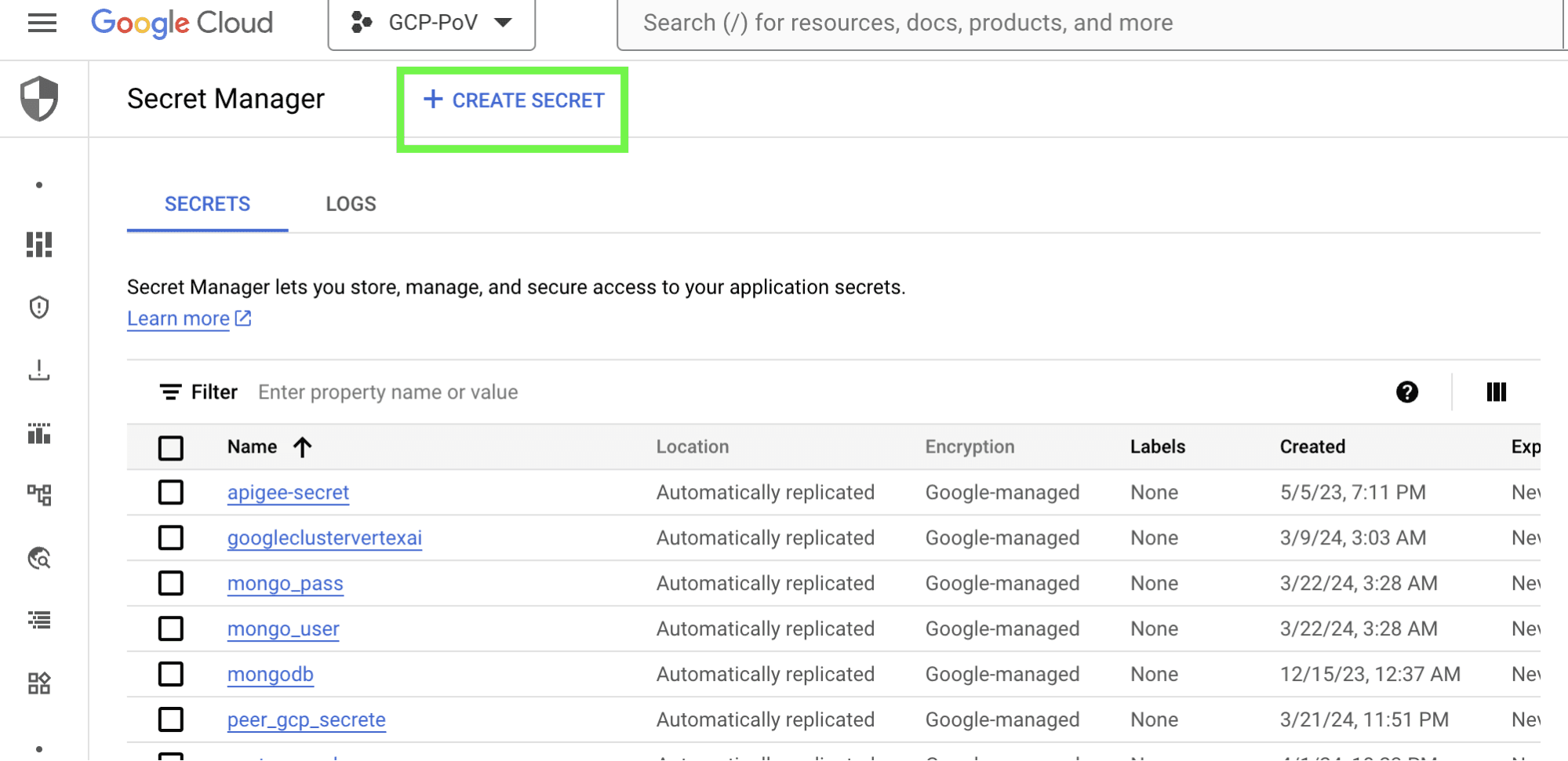The width and height of the screenshot is (1568, 761).
Task: Click the sidebar squares-and-diamond widgets icon
Action: [x=39, y=683]
